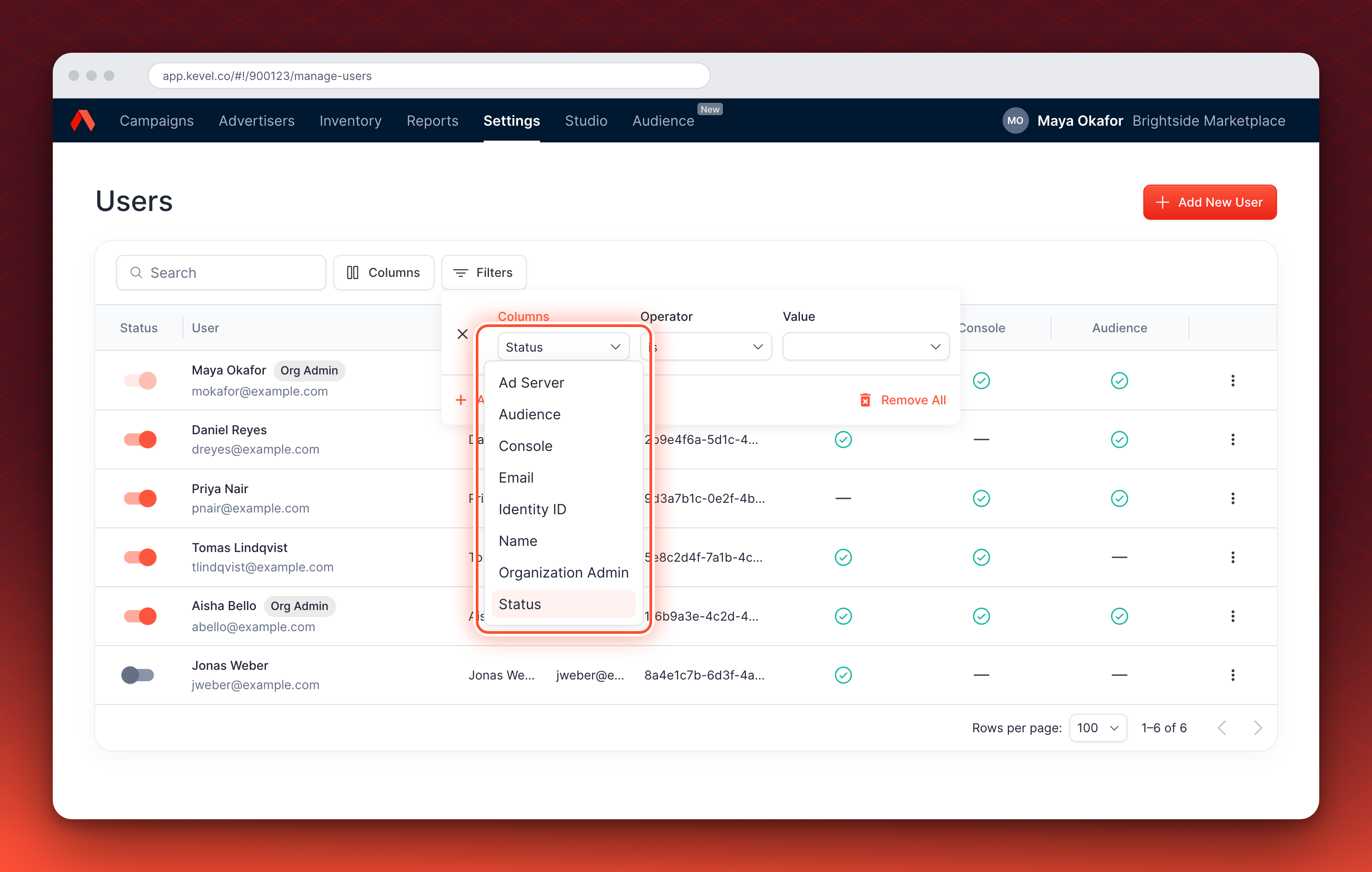Open Maya Okafor's MO avatar
Viewport: 1372px width, 872px height.
click(1015, 121)
